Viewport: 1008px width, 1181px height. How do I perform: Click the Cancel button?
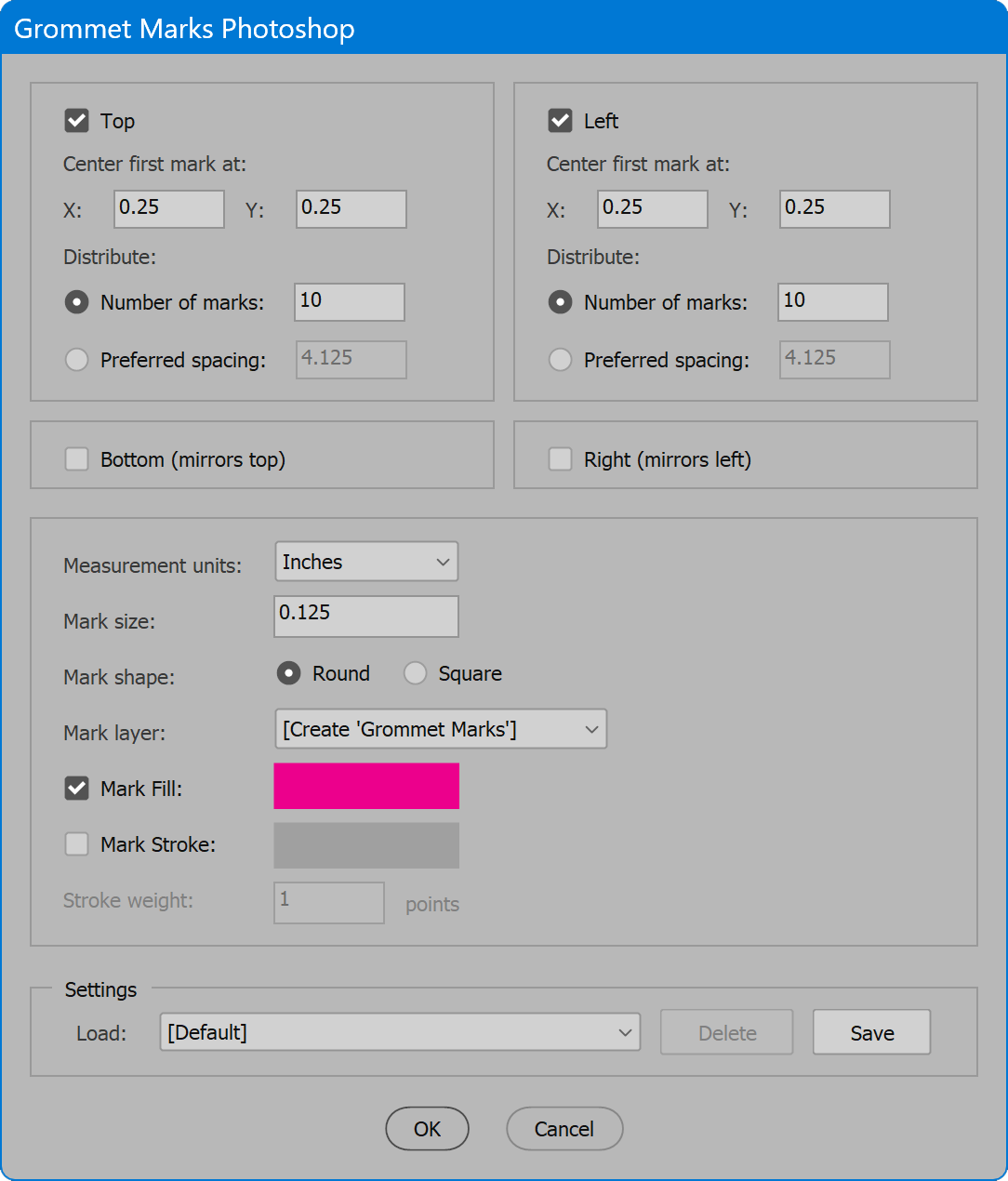pos(564,1129)
